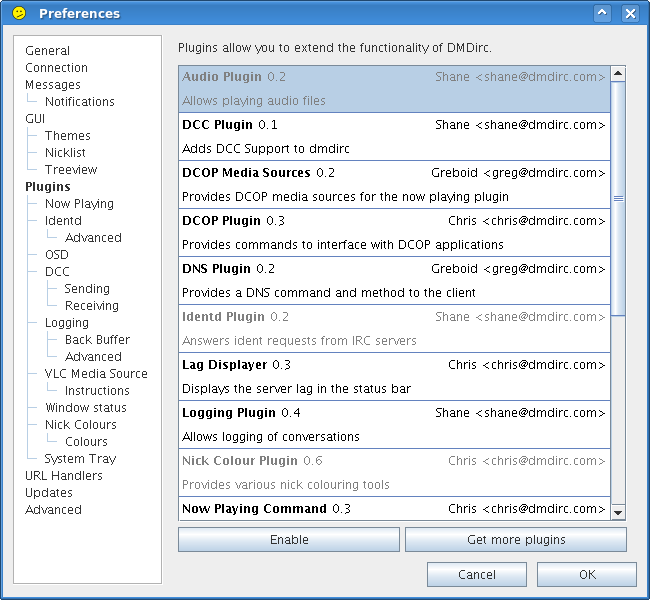The image size is (650, 600).
Task: Click the smiley icon in the title bar
Action: coord(19,13)
